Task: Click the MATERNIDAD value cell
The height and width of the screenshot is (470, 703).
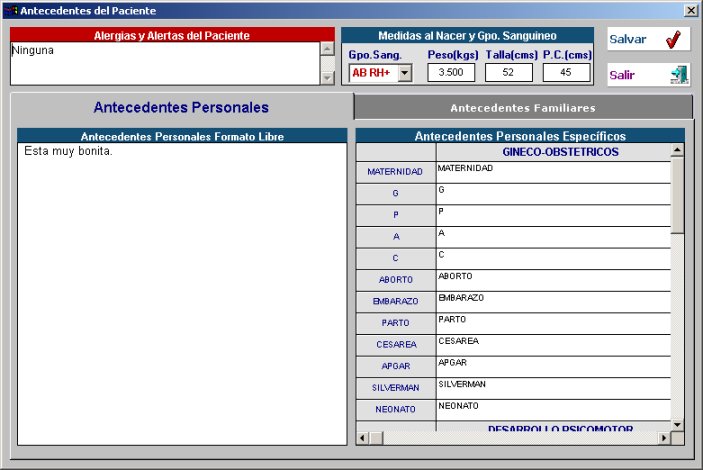Action: pos(554,172)
